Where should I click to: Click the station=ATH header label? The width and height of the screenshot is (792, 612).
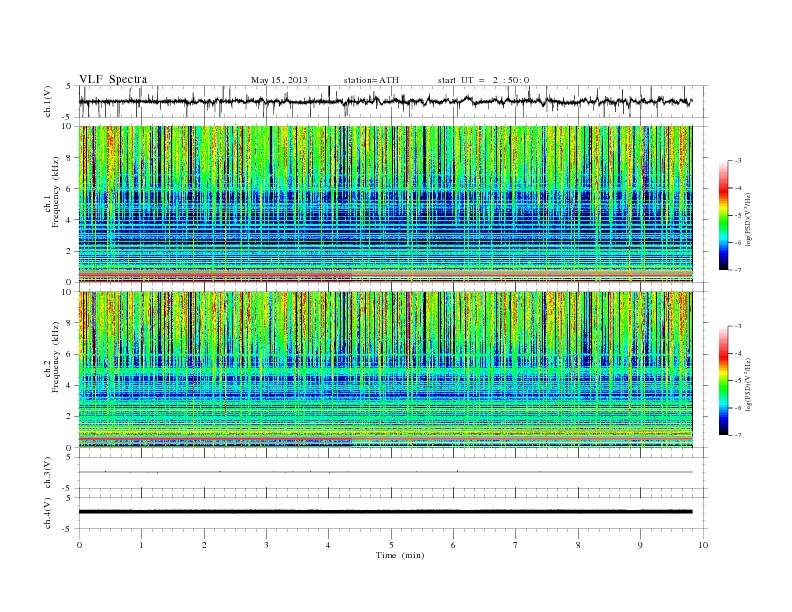click(371, 80)
